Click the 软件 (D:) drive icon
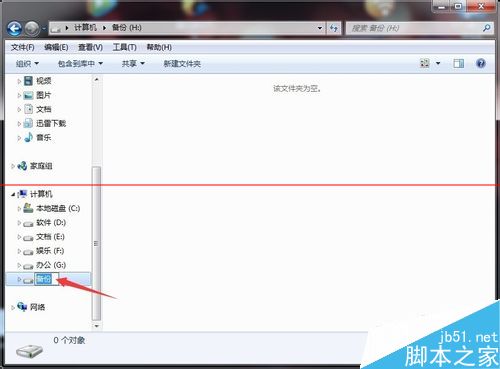The height and width of the screenshot is (369, 500). click(x=28, y=224)
